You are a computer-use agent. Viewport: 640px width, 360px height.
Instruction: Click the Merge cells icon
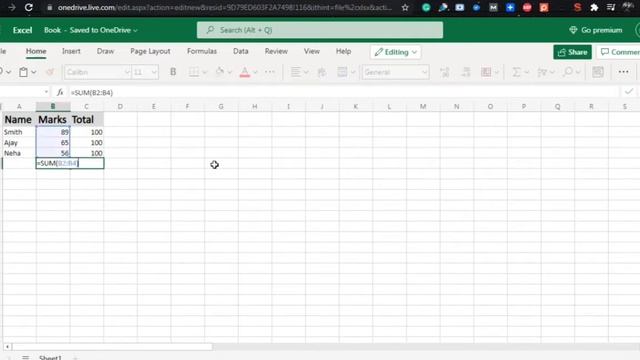click(342, 72)
